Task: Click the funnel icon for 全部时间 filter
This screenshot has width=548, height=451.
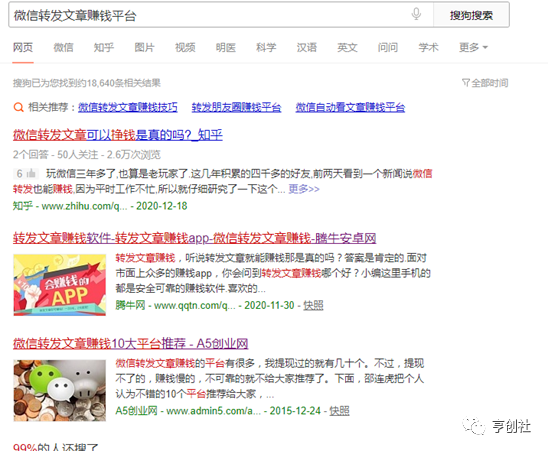Action: pos(466,83)
